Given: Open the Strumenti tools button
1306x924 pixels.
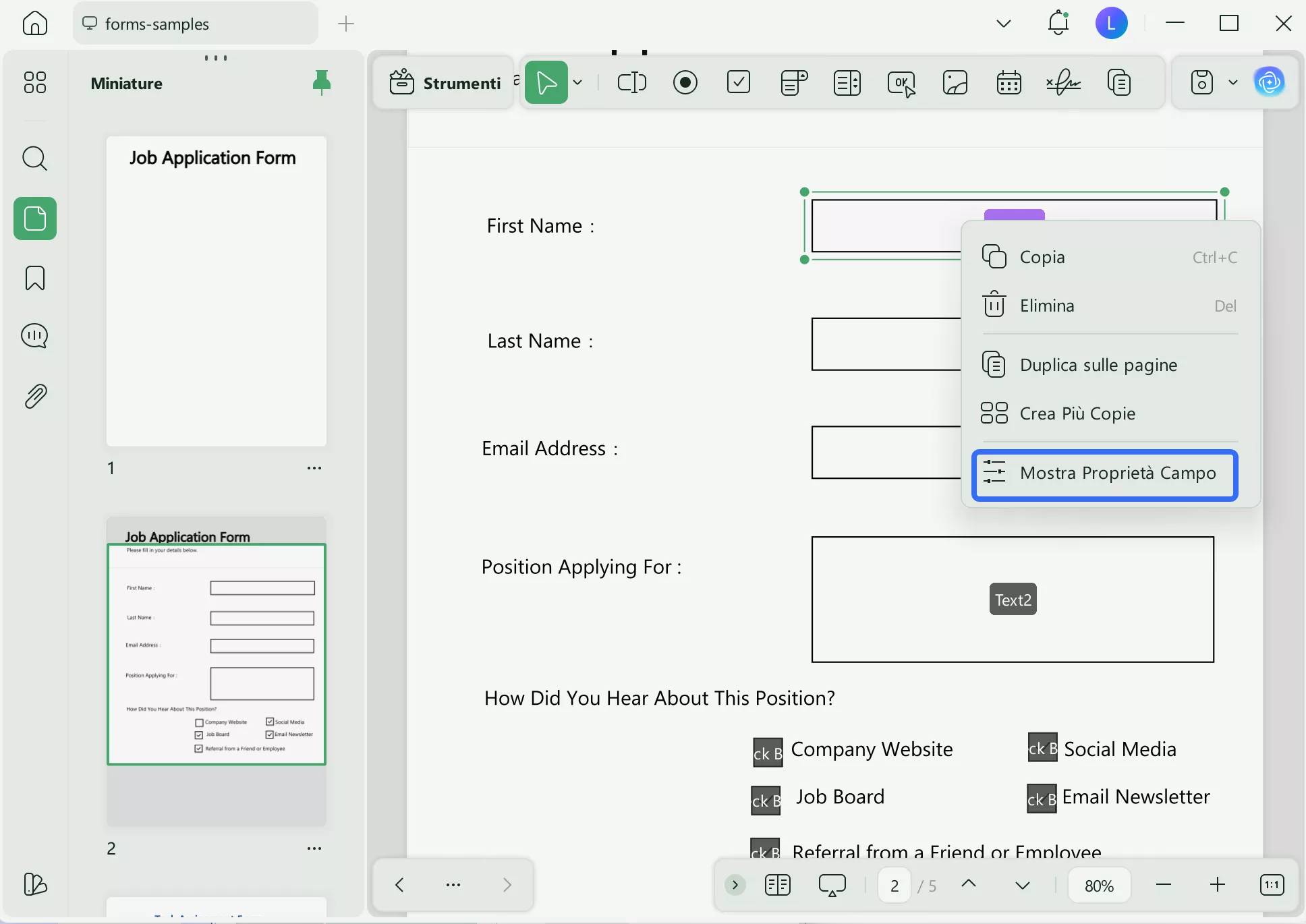Looking at the screenshot, I should [445, 83].
